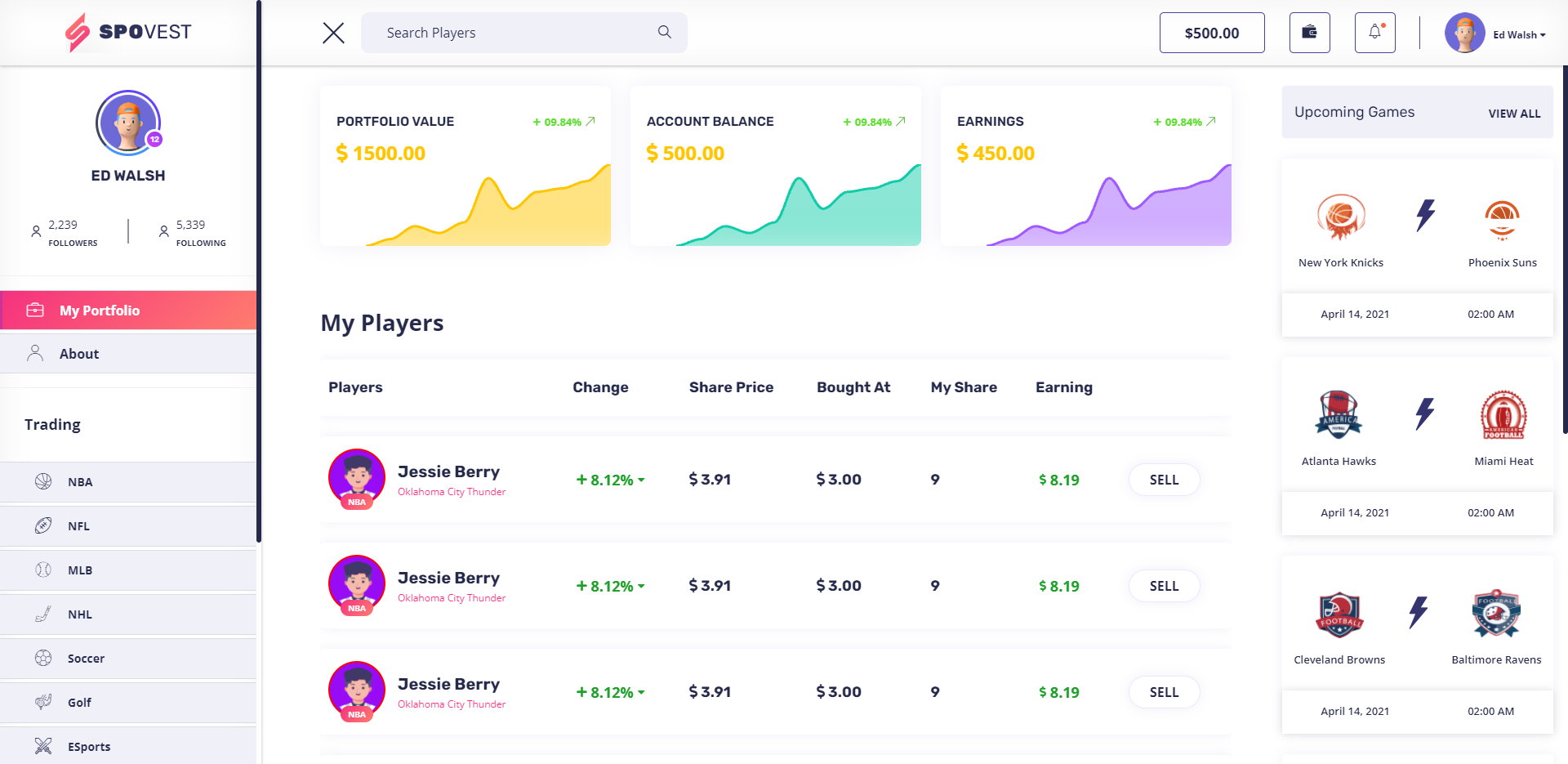Viewport: 1568px width, 764px height.
Task: Select Golf in Trading list
Action: pos(128,703)
